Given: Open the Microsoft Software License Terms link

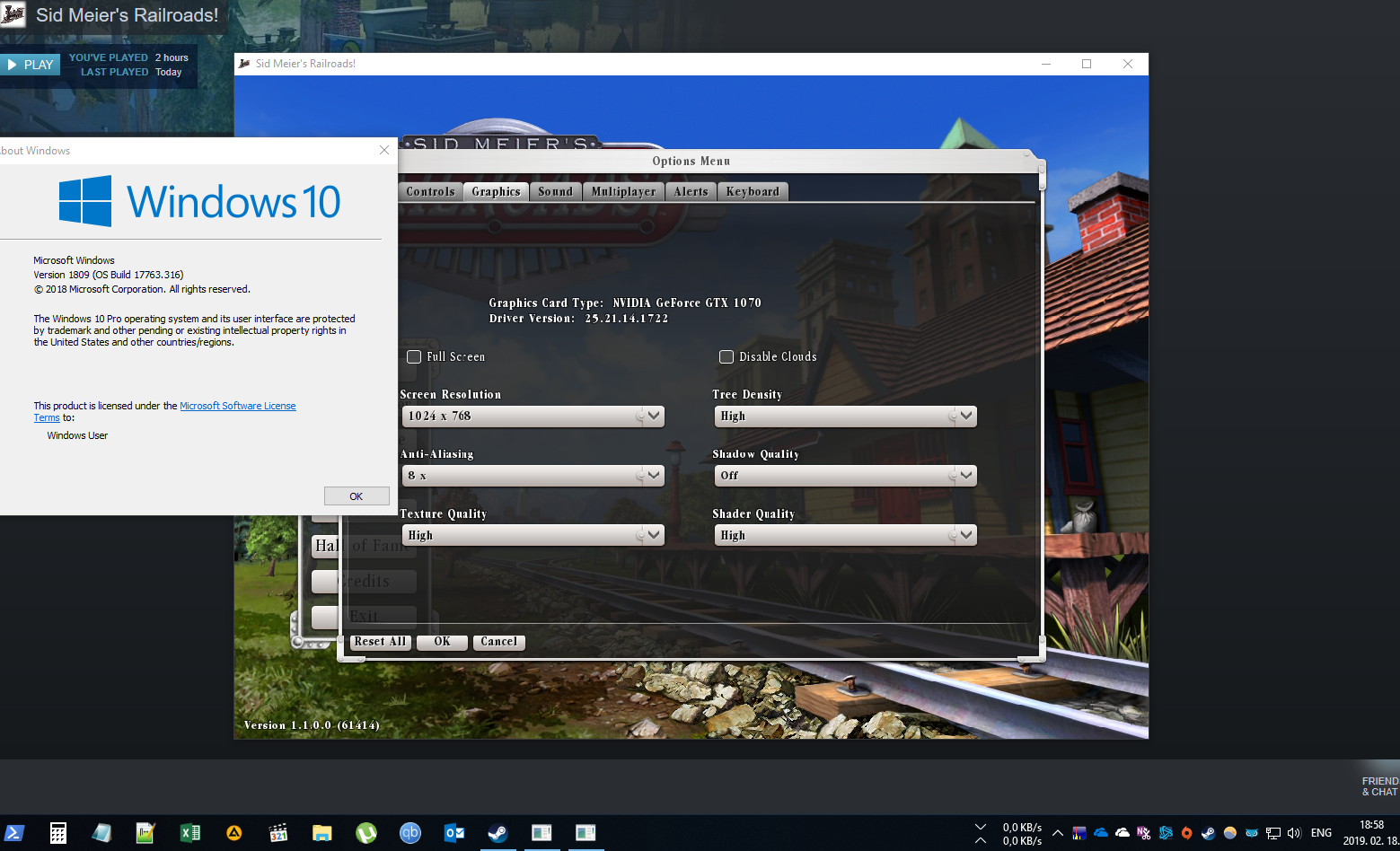Looking at the screenshot, I should pyautogui.click(x=237, y=406).
